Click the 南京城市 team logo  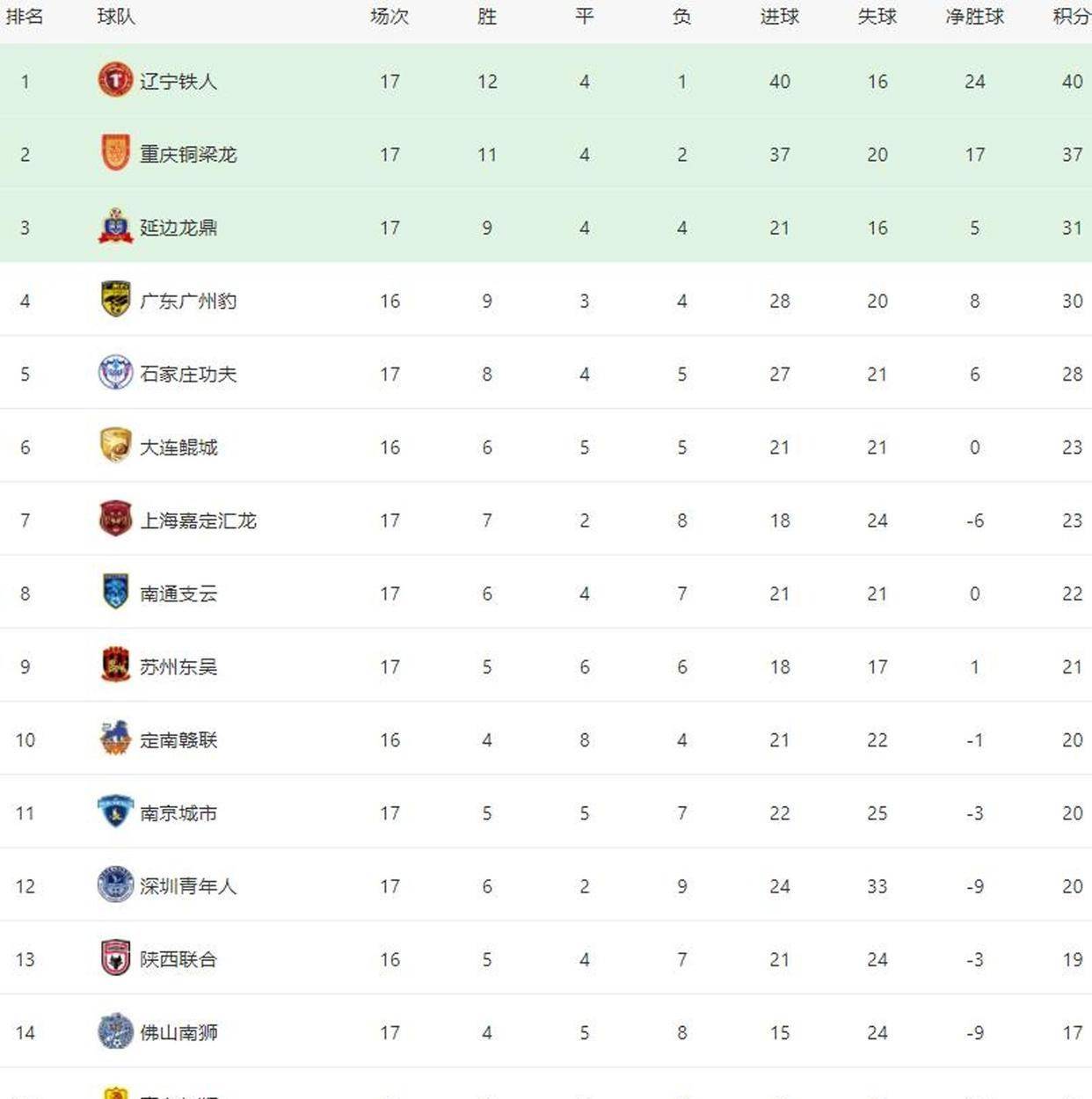coord(115,812)
